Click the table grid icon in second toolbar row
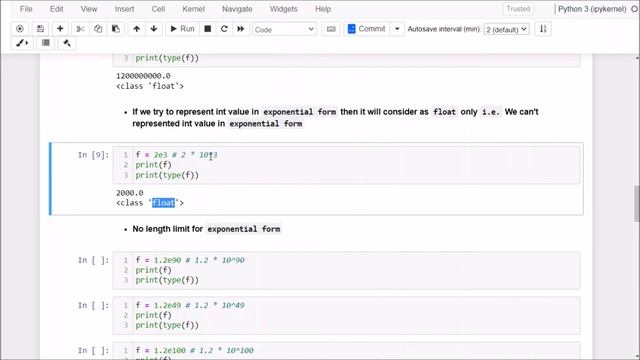This screenshot has height=360, width=640. (x=46, y=43)
